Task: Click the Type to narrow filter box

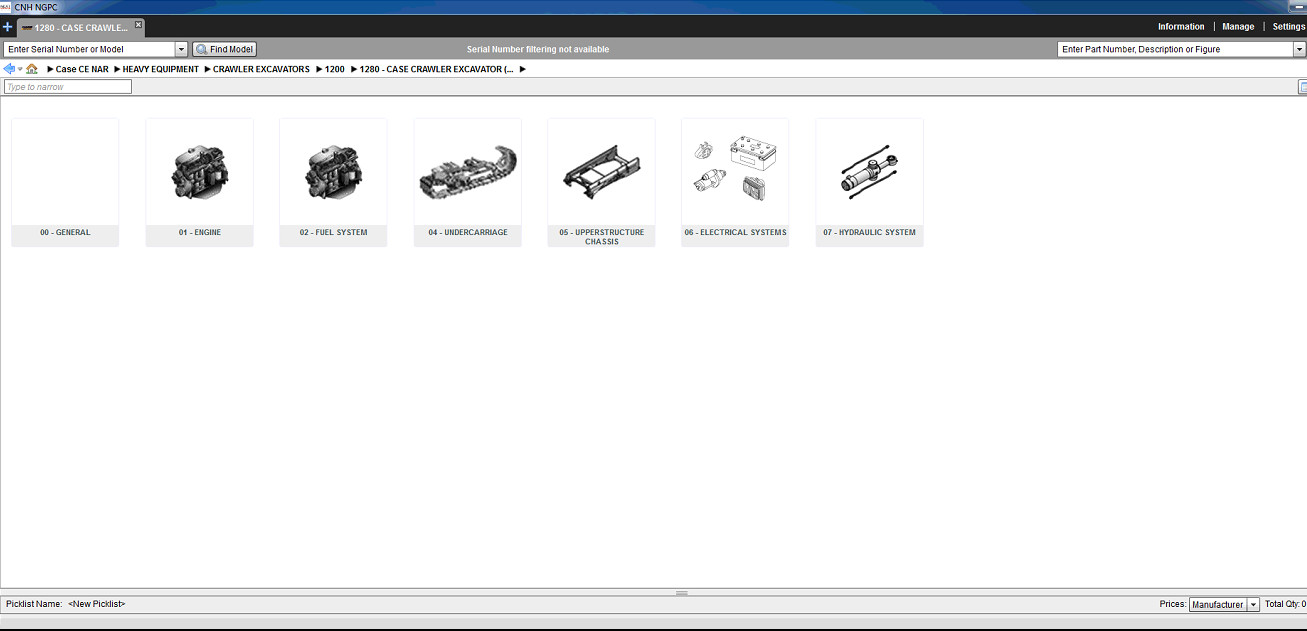Action: pos(68,87)
